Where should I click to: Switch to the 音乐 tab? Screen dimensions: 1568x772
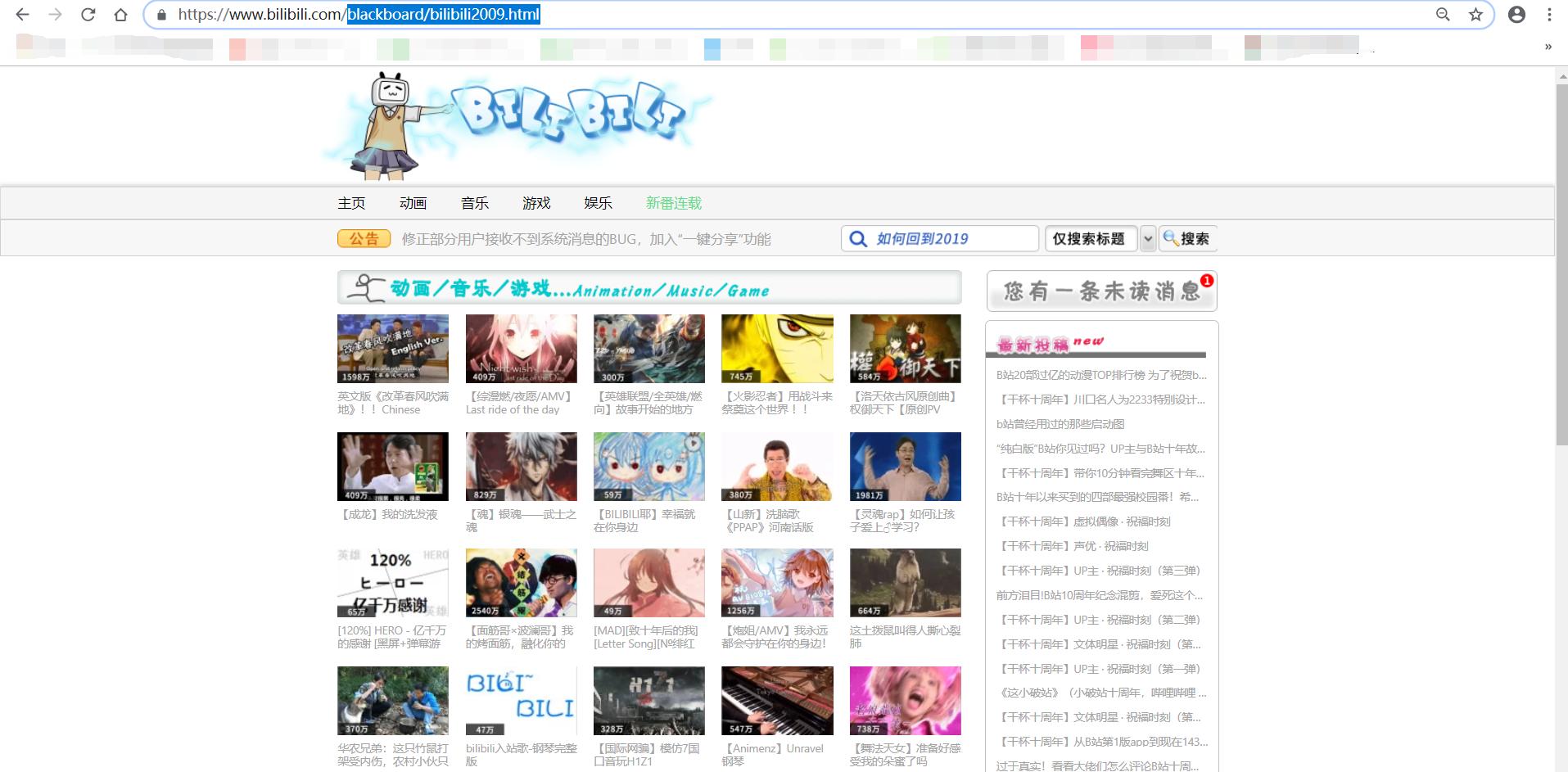click(x=474, y=203)
